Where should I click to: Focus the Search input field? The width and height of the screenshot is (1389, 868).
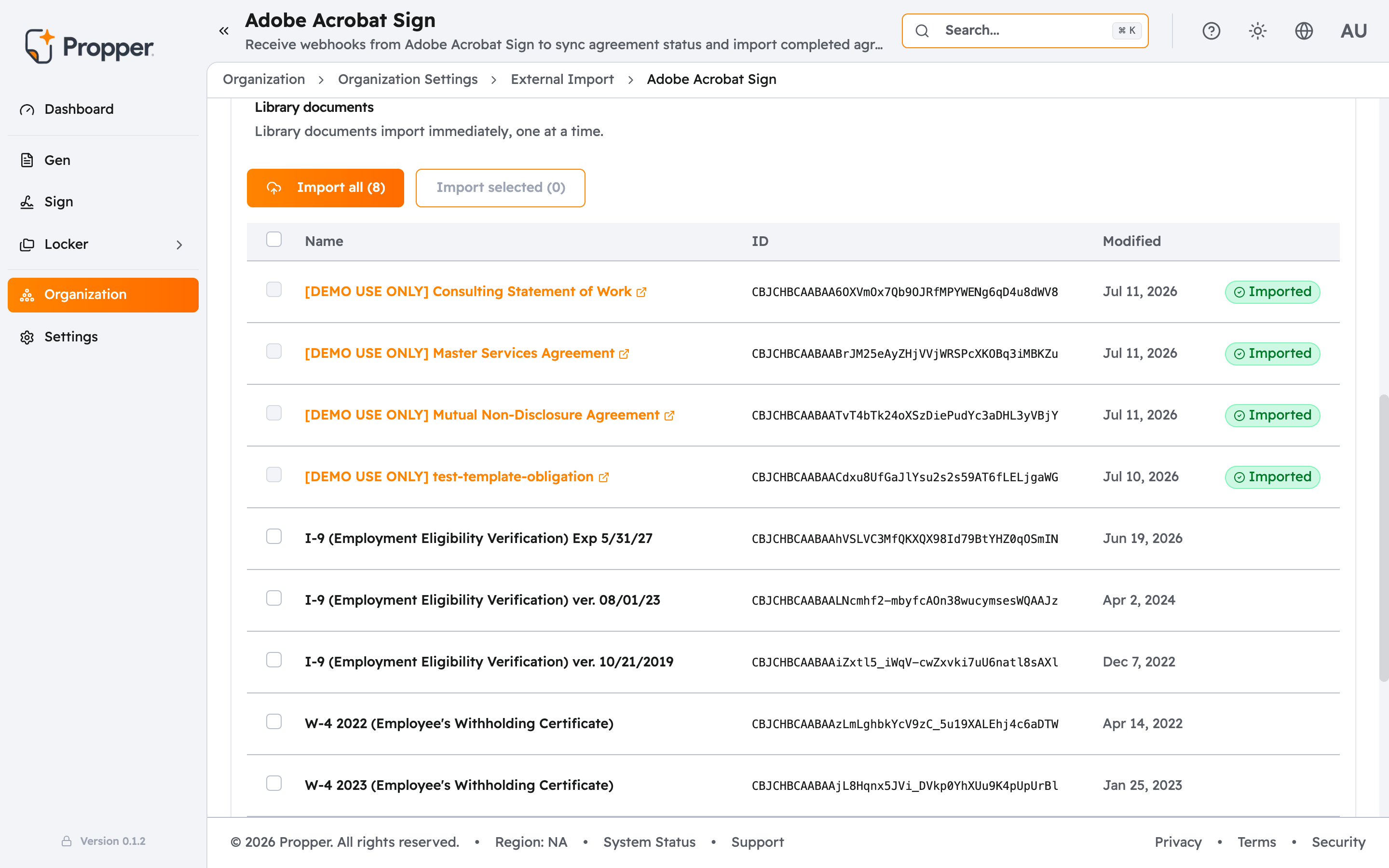pyautogui.click(x=1024, y=31)
